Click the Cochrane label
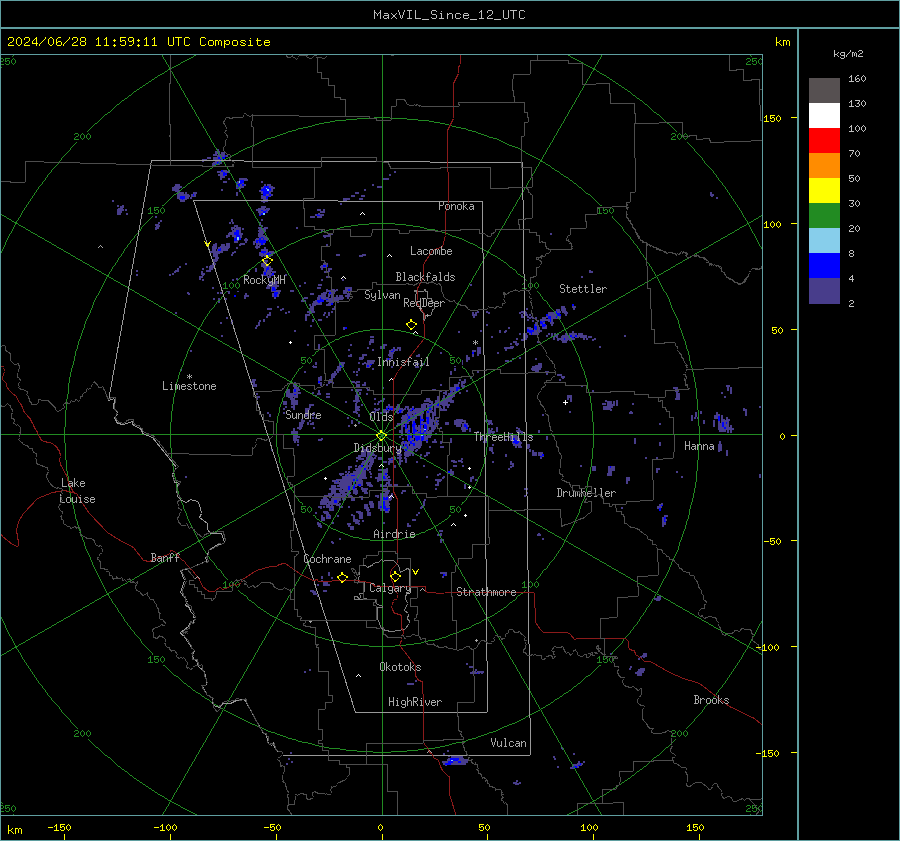Image resolution: width=900 pixels, height=841 pixels. (327, 559)
